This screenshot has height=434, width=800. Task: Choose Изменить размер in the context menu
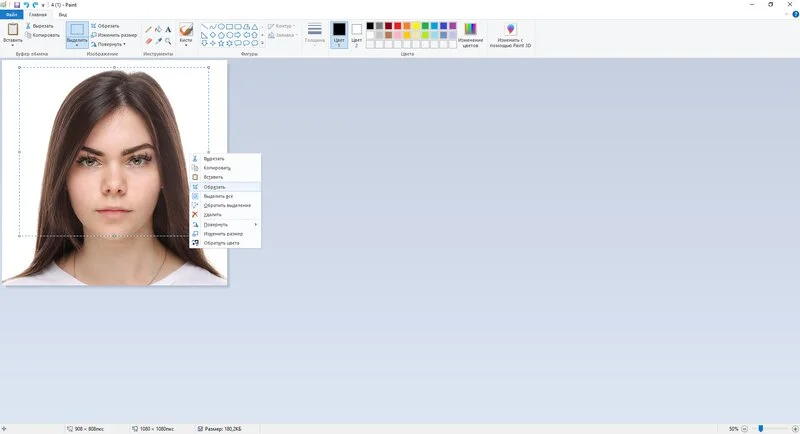coord(225,234)
